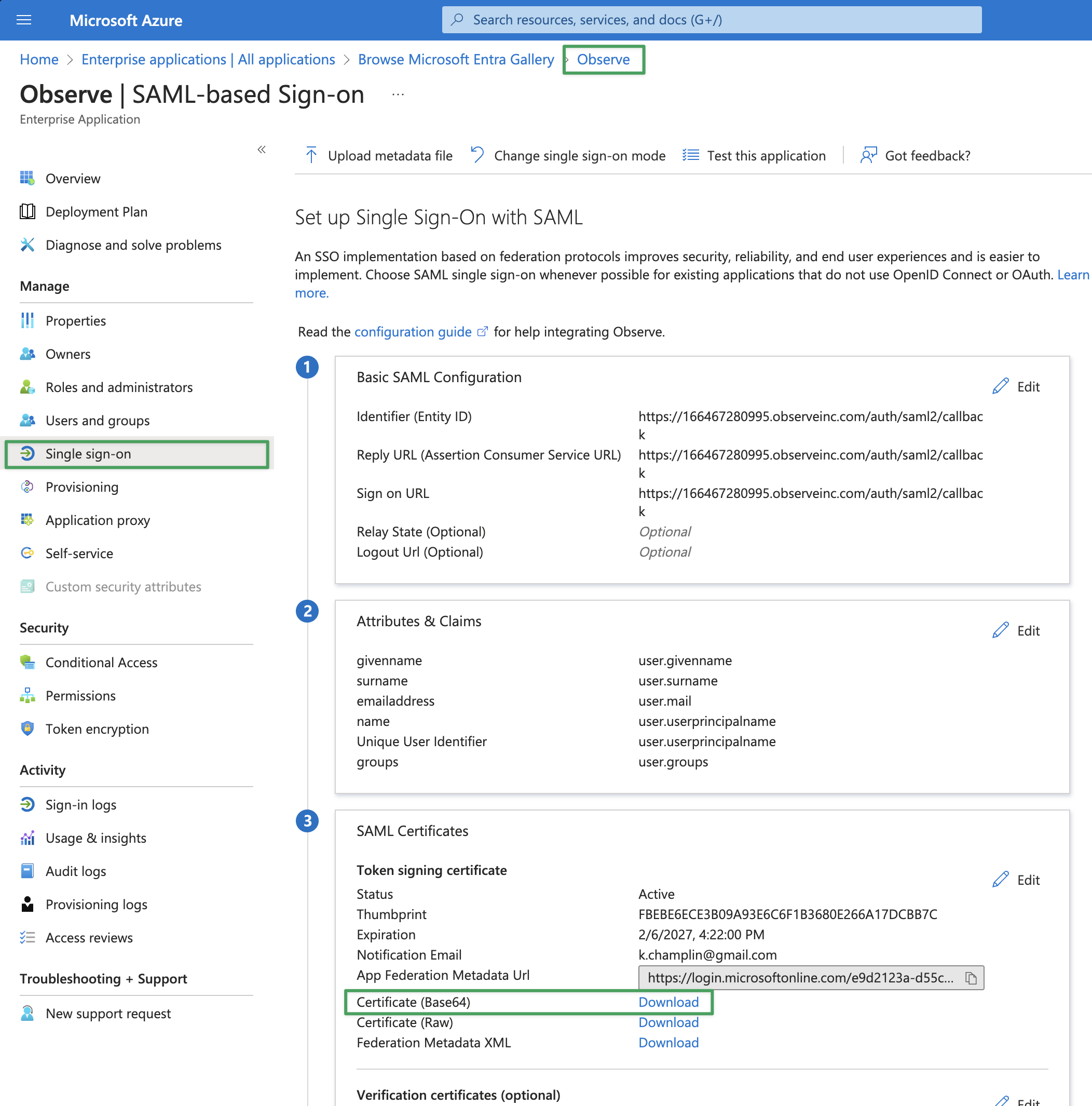The image size is (1092, 1106).
Task: Open Sign-in logs under Activity
Action: [x=80, y=805]
